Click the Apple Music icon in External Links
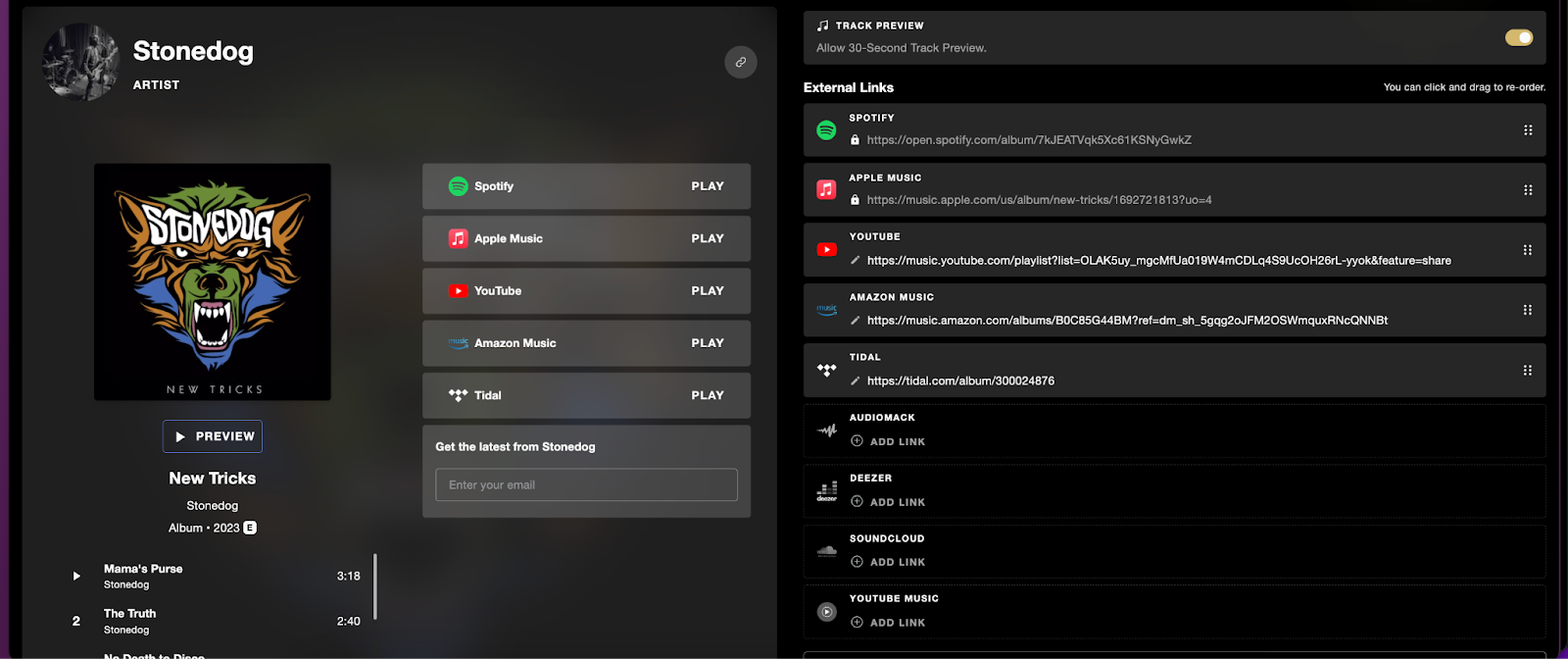 click(826, 189)
